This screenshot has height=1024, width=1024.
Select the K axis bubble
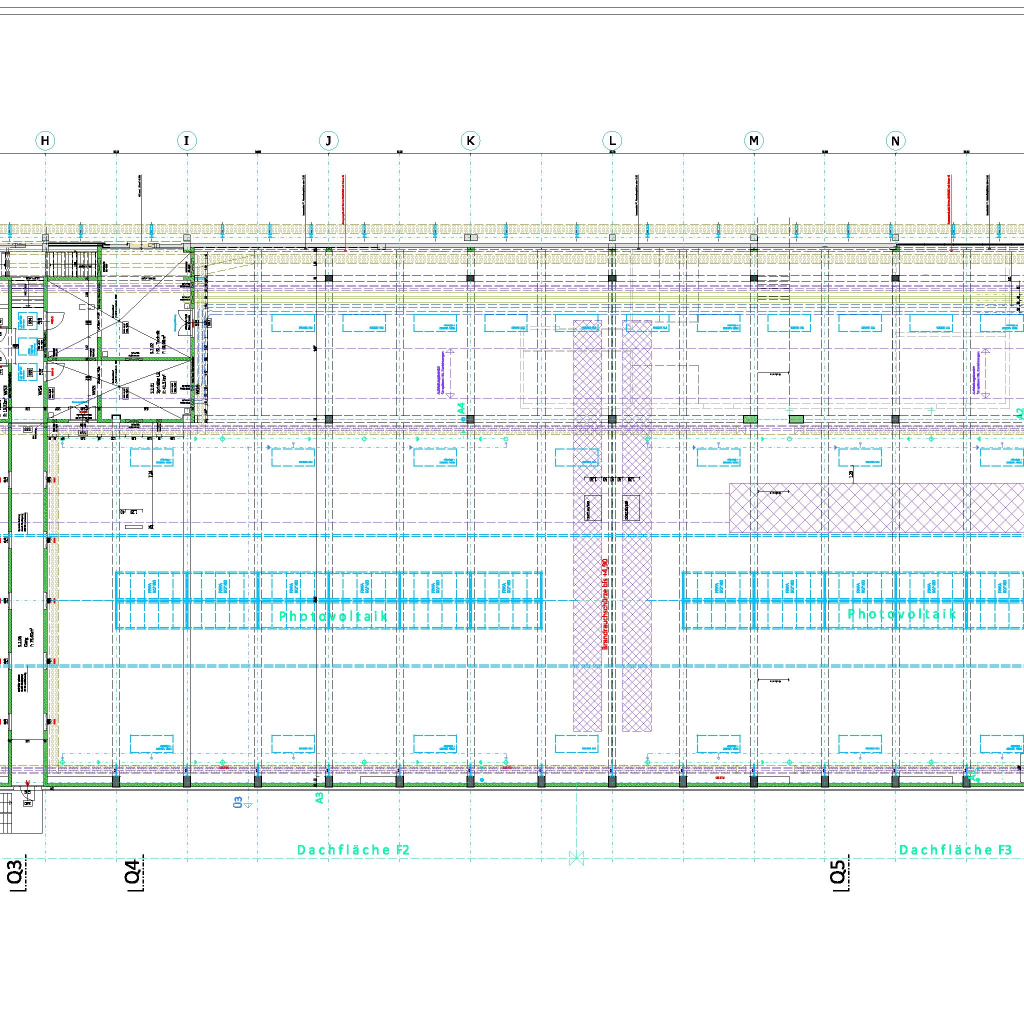[470, 141]
